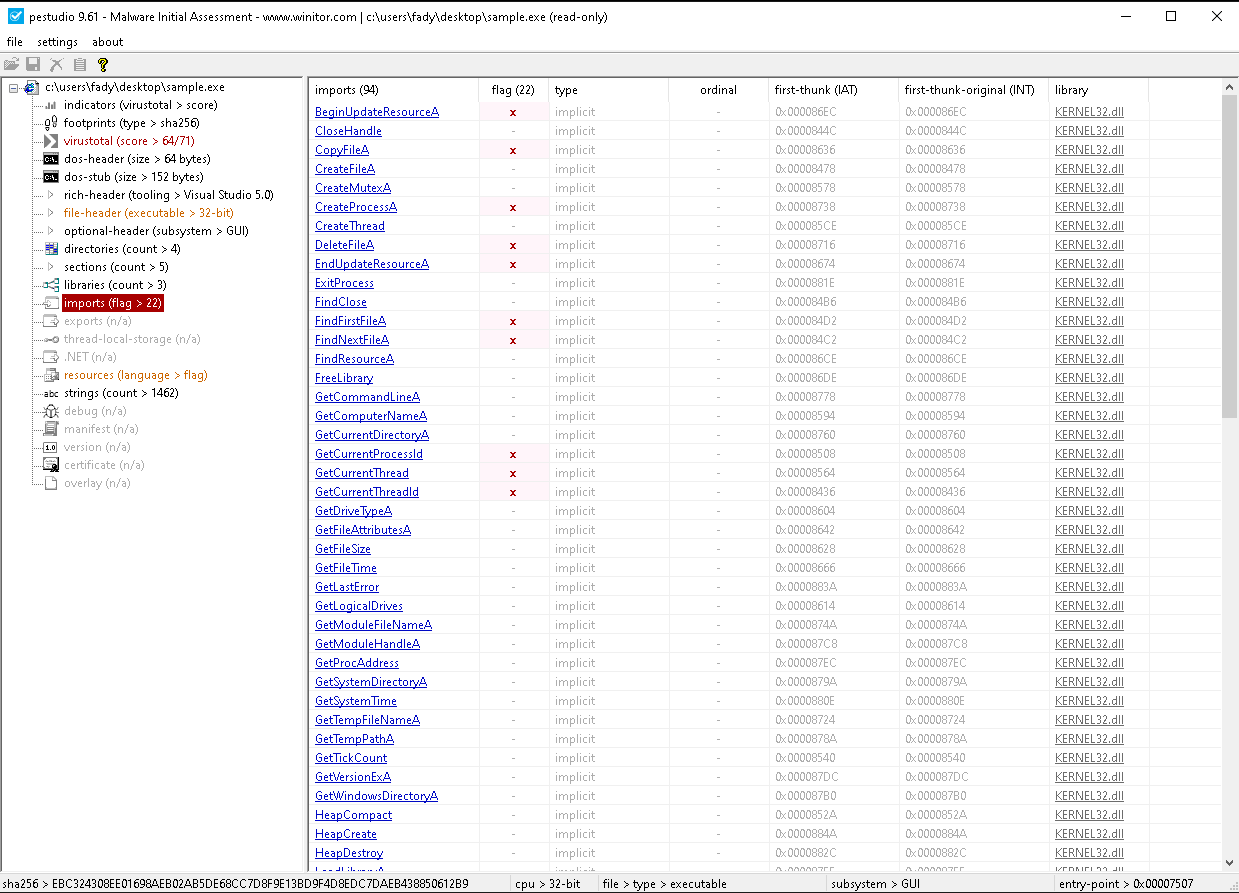Click the document icon beside manifest
Viewport: 1239px width, 893px height.
51,429
